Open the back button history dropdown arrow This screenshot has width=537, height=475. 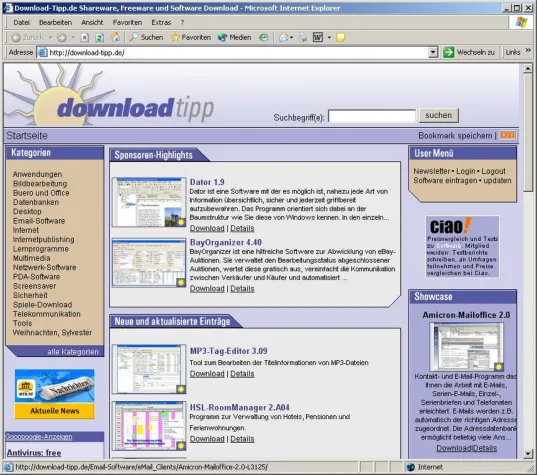coord(50,37)
